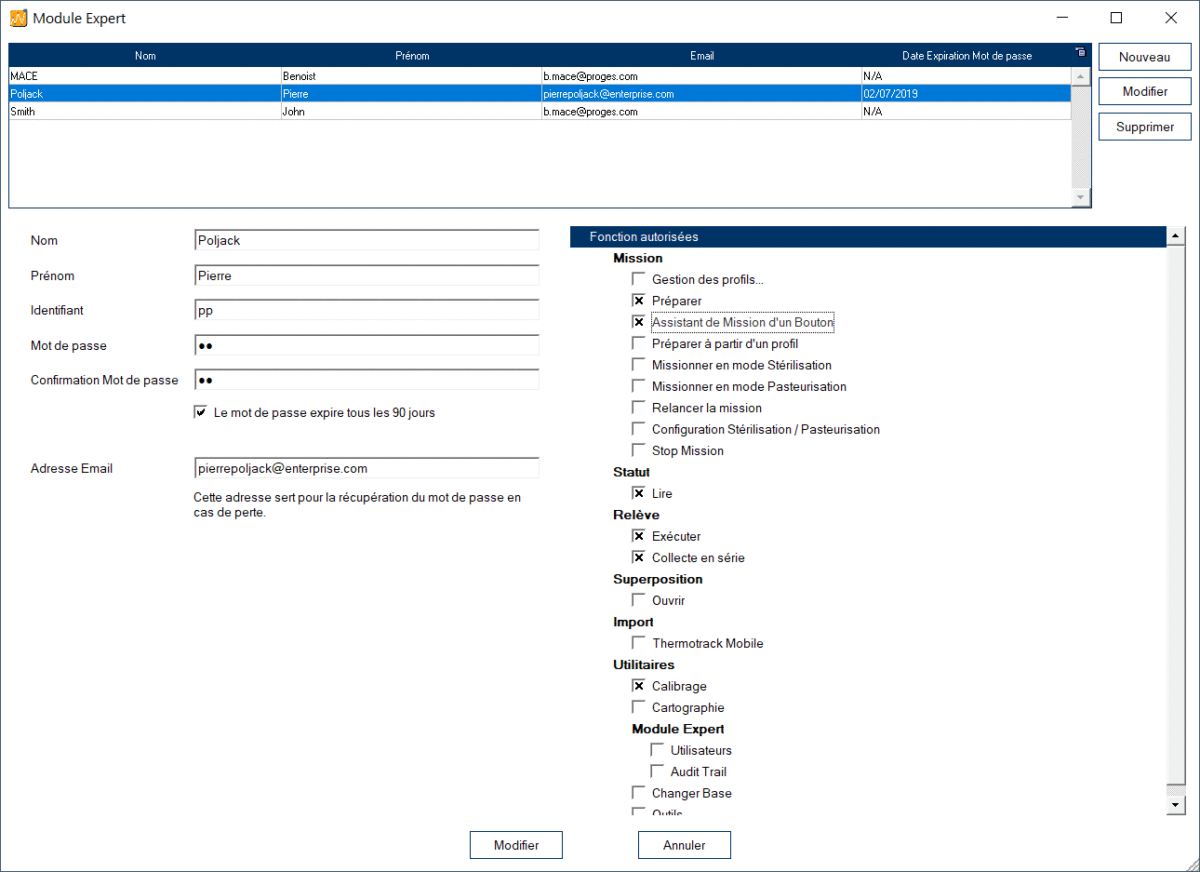This screenshot has height=872, width=1200.
Task: Enable the Changer Base checkbox
Action: click(x=638, y=793)
